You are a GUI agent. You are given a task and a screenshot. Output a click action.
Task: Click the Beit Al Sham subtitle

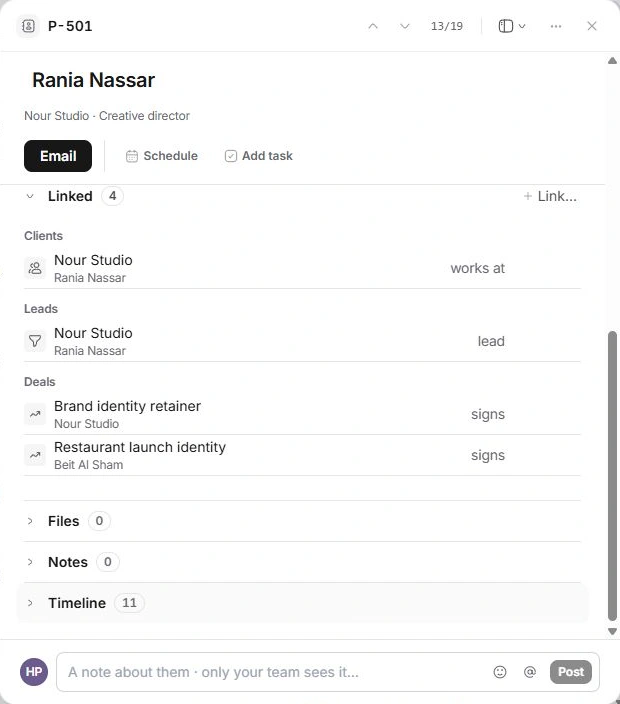pos(88,465)
